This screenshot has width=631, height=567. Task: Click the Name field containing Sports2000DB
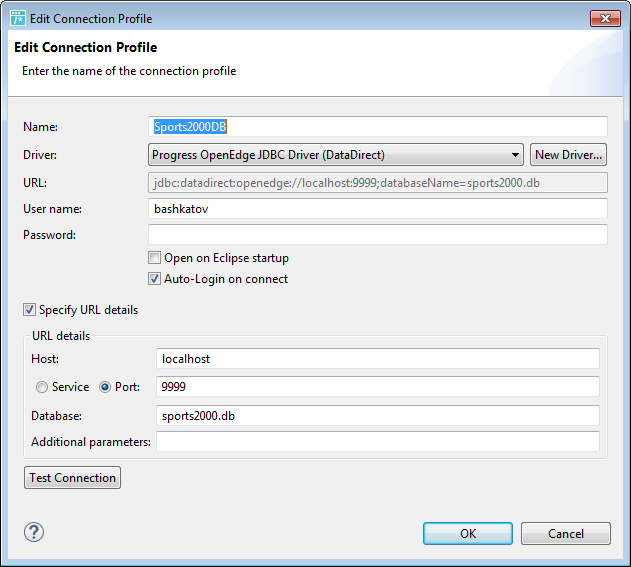[377, 127]
